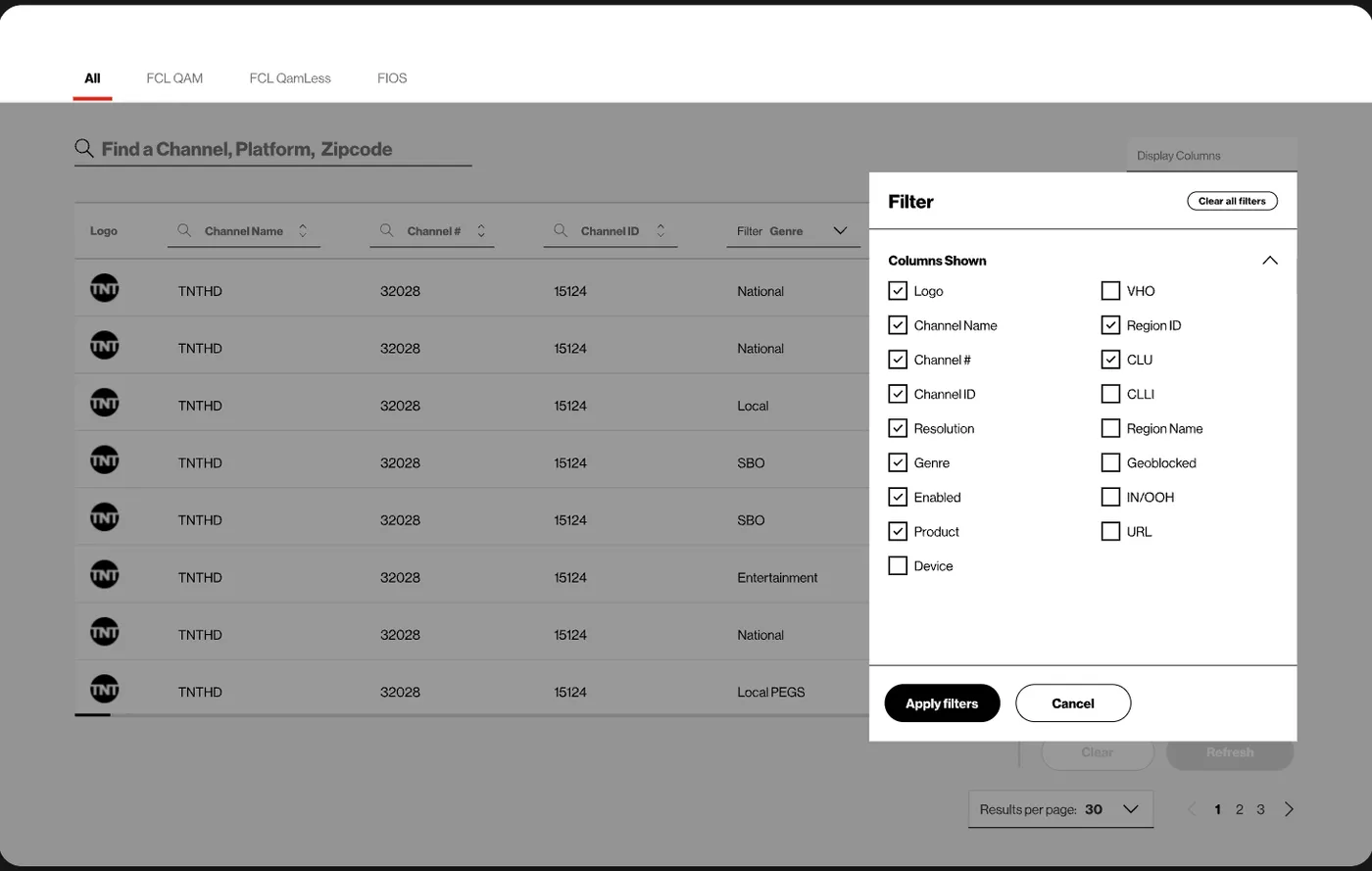Open the Results per page dropdown
This screenshot has width=1372, height=871.
pyautogui.click(x=1060, y=809)
